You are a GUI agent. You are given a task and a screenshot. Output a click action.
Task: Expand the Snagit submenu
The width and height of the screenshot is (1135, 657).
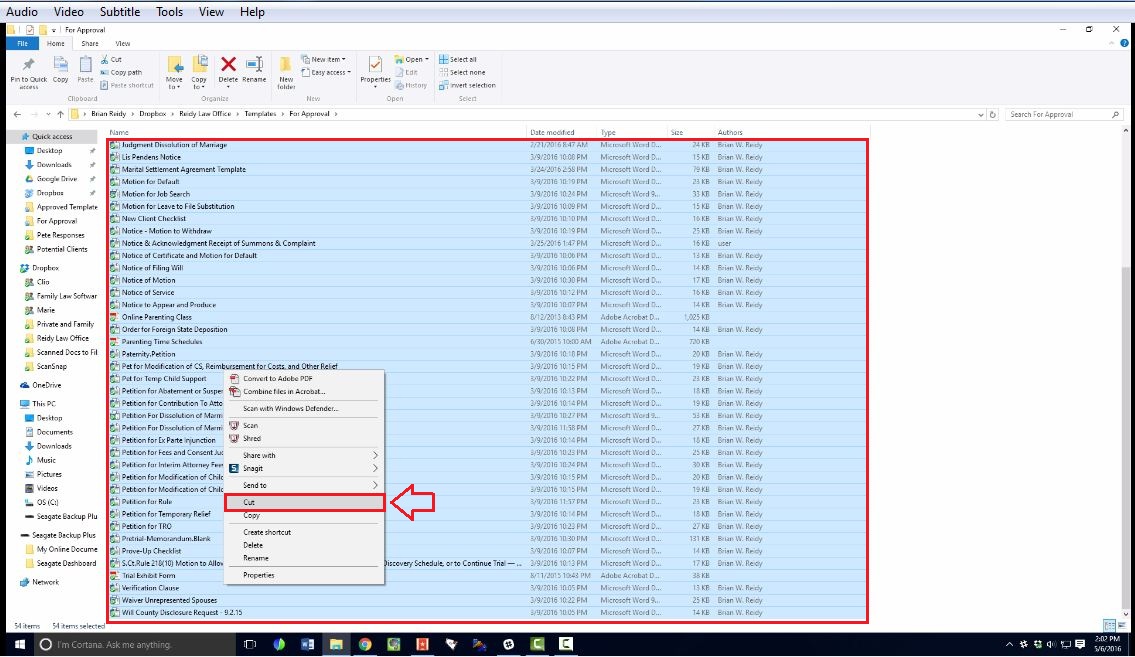(x=304, y=468)
